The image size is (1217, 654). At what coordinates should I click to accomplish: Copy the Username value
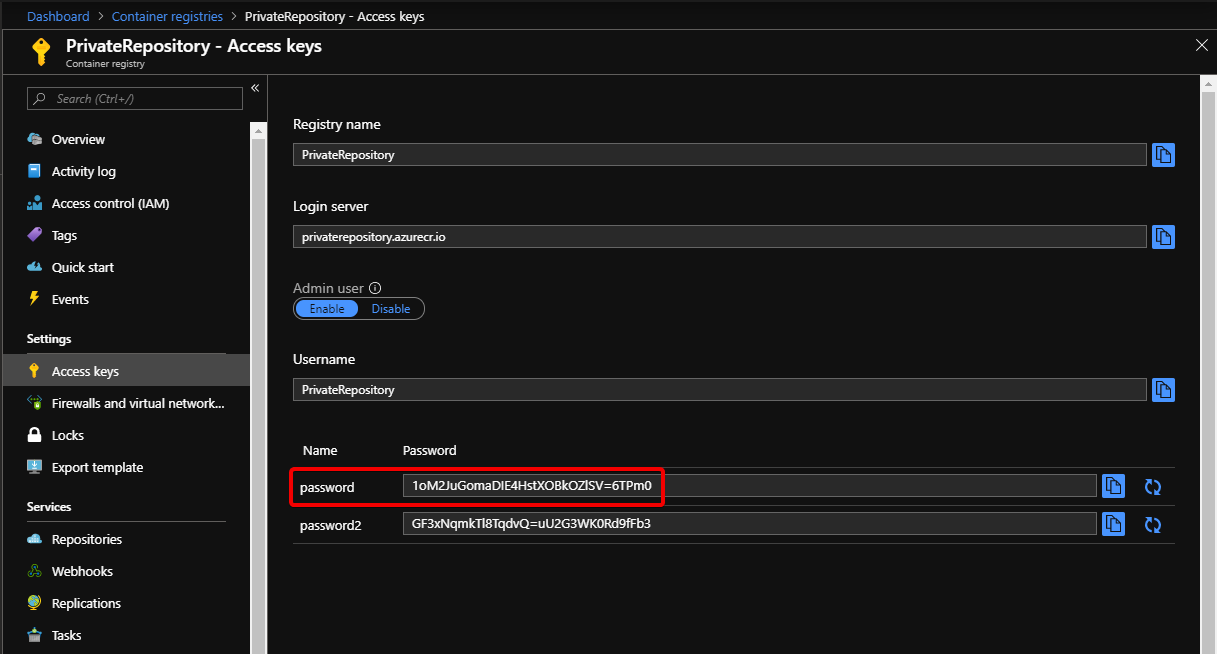(1163, 390)
